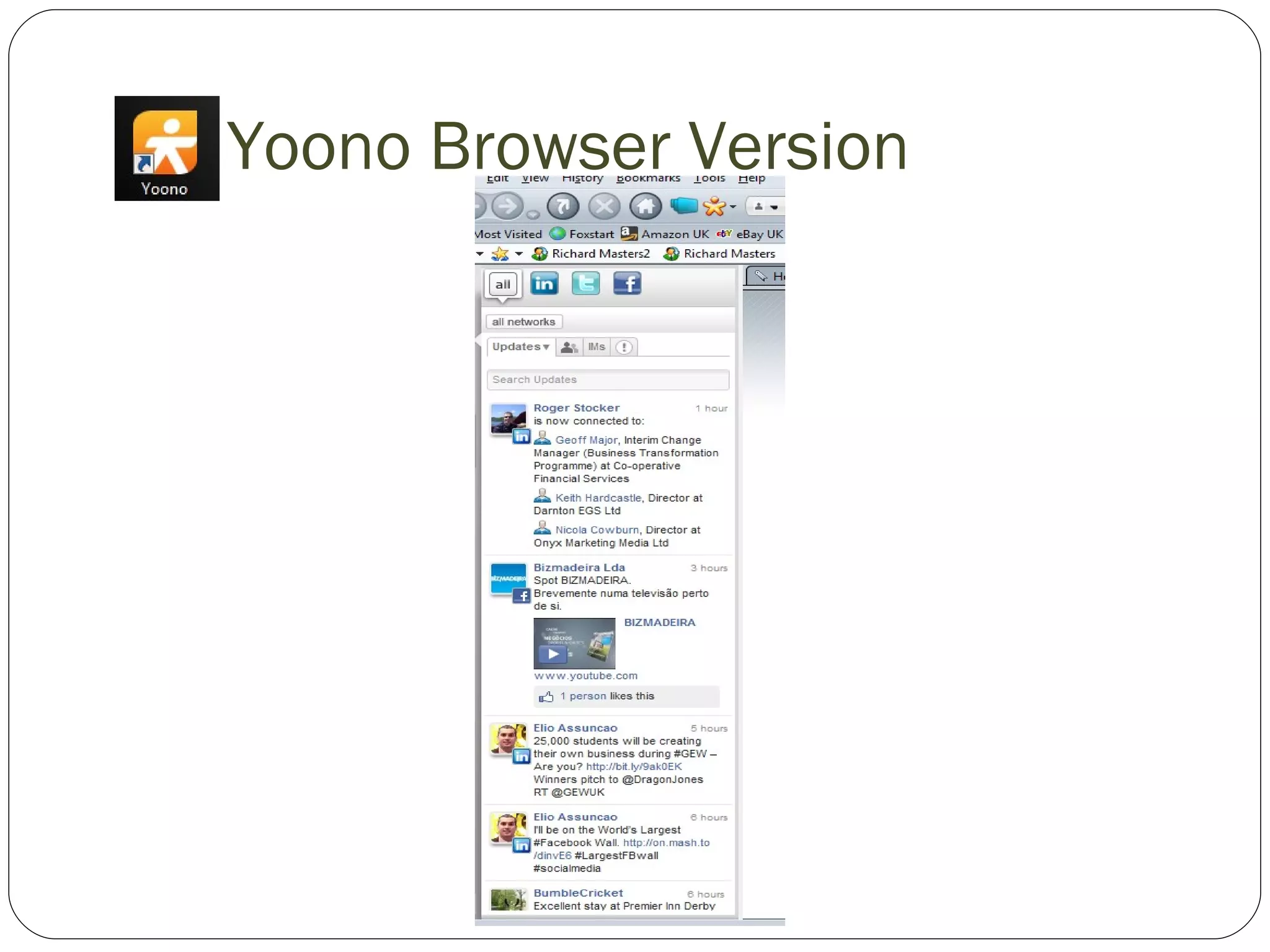This screenshot has height=952, width=1270.
Task: Click the yellow star icon on bookmarks row
Action: click(500, 253)
